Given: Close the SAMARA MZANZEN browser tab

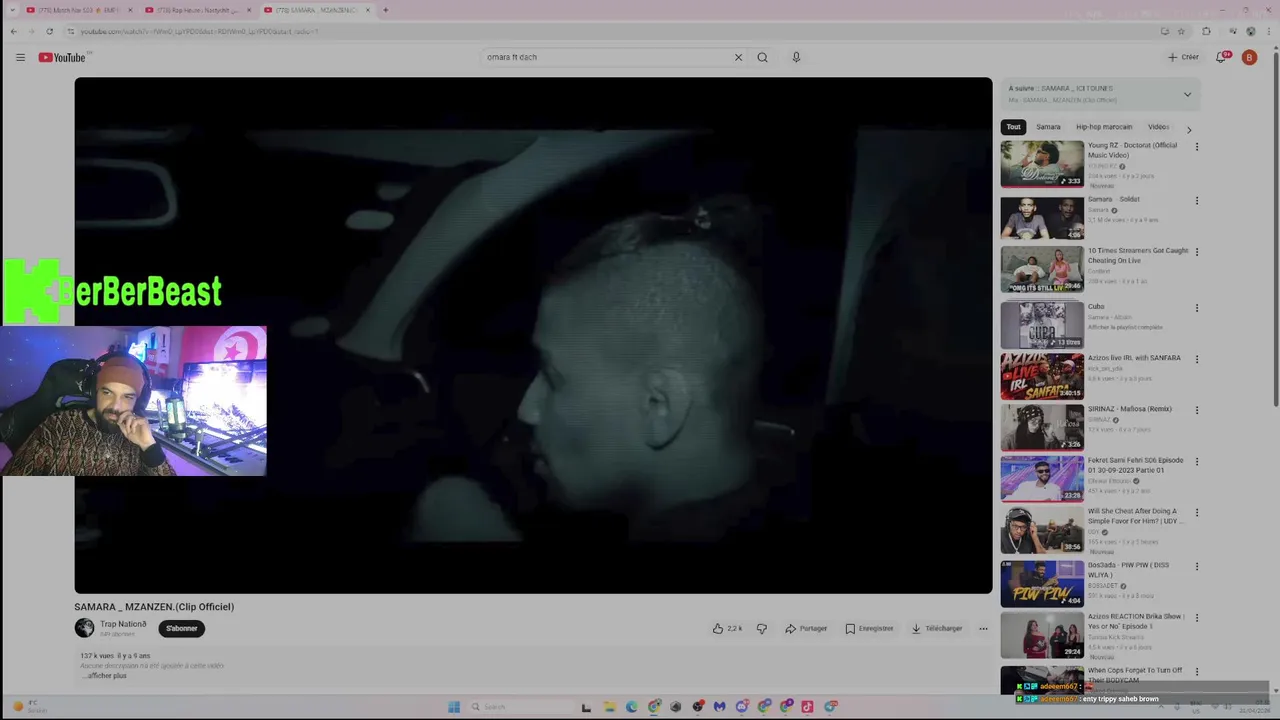Looking at the screenshot, I should [368, 10].
